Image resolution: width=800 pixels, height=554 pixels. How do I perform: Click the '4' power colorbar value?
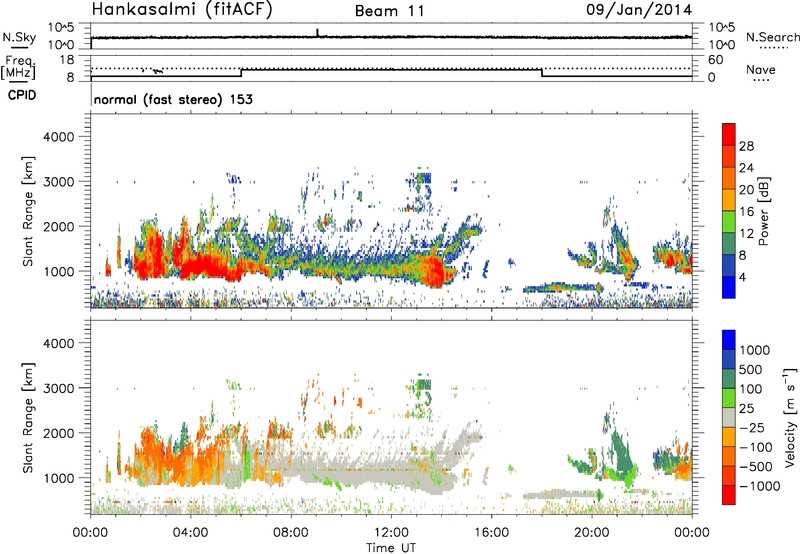pos(742,277)
